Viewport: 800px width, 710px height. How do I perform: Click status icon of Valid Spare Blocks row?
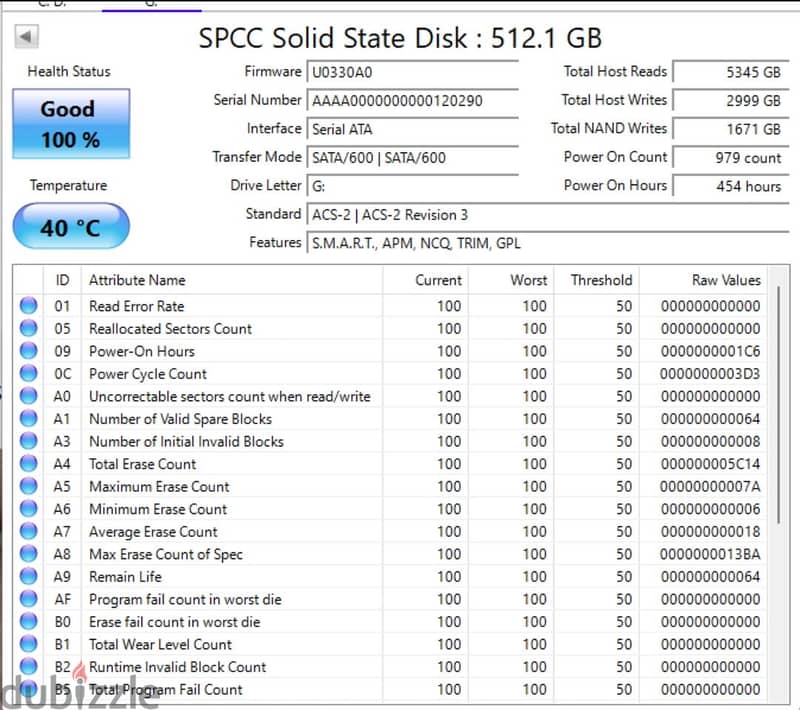(x=29, y=418)
